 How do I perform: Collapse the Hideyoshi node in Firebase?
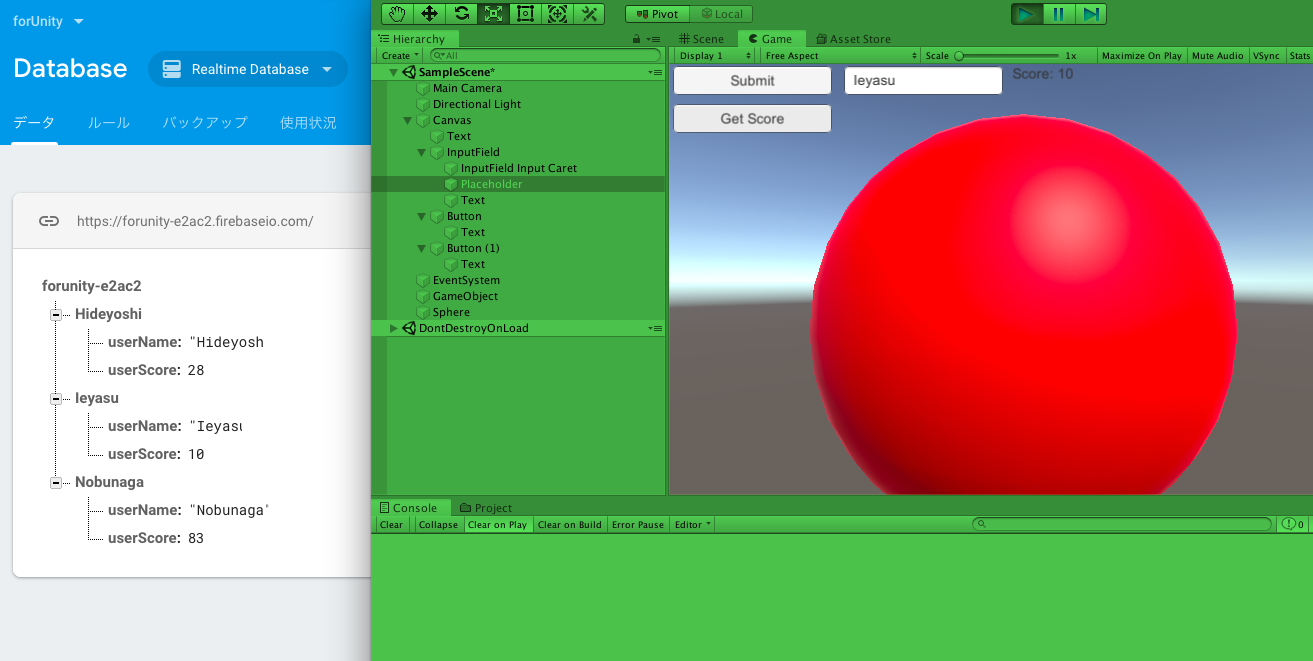(56, 314)
